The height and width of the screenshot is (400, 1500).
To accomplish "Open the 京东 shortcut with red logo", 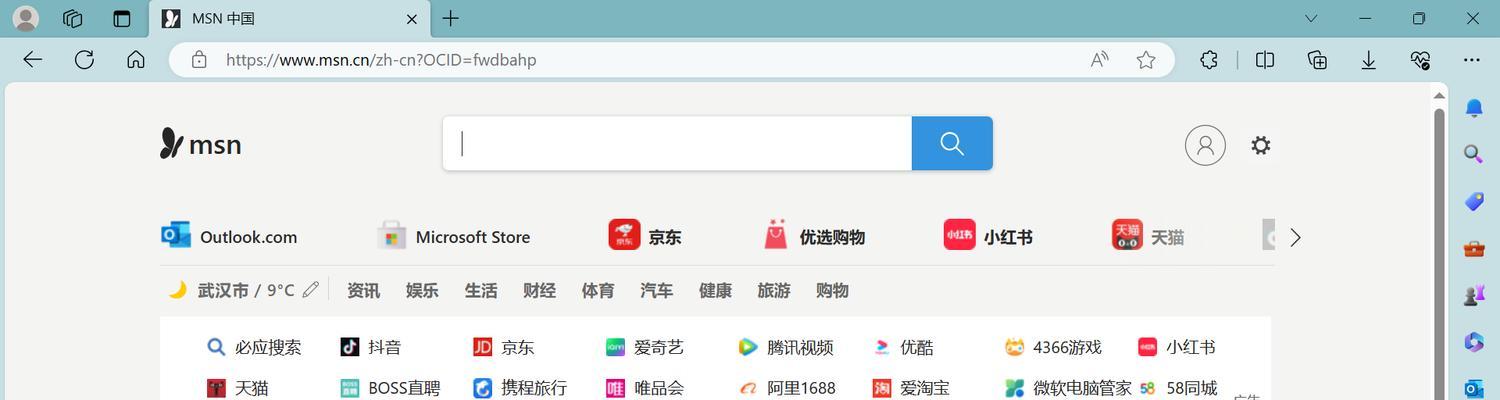I will click(x=645, y=236).
